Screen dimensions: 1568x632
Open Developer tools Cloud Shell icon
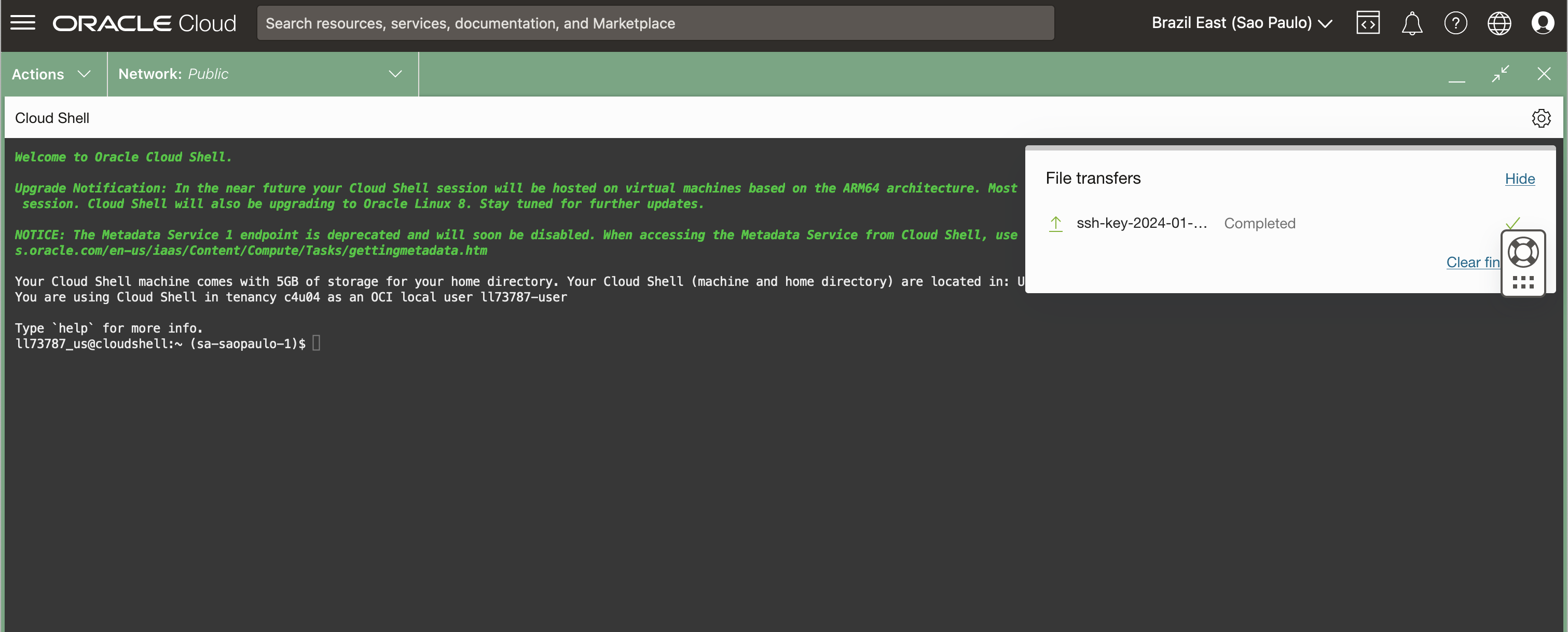pyautogui.click(x=1367, y=23)
